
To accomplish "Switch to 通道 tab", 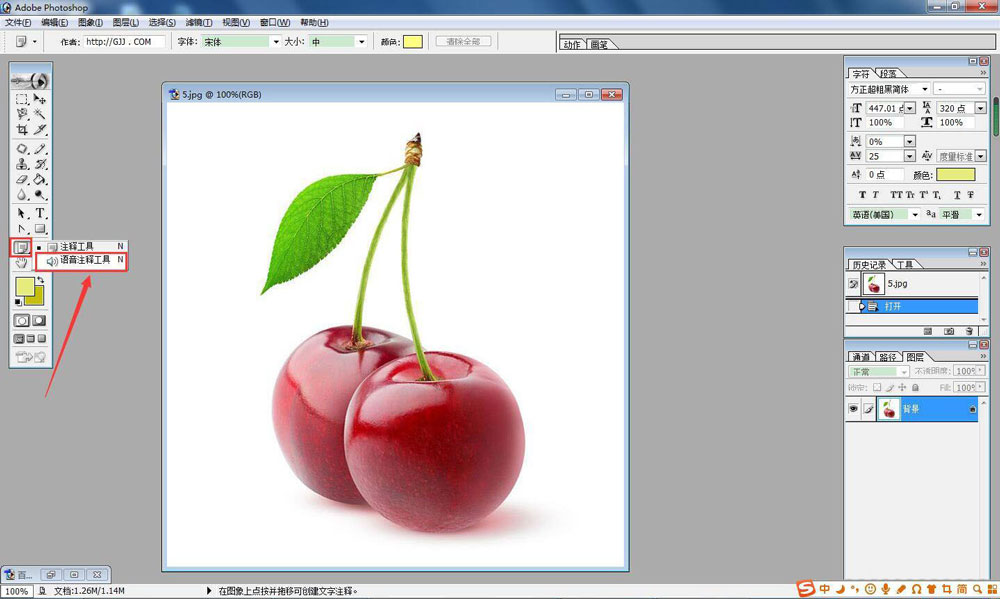I will (x=861, y=357).
